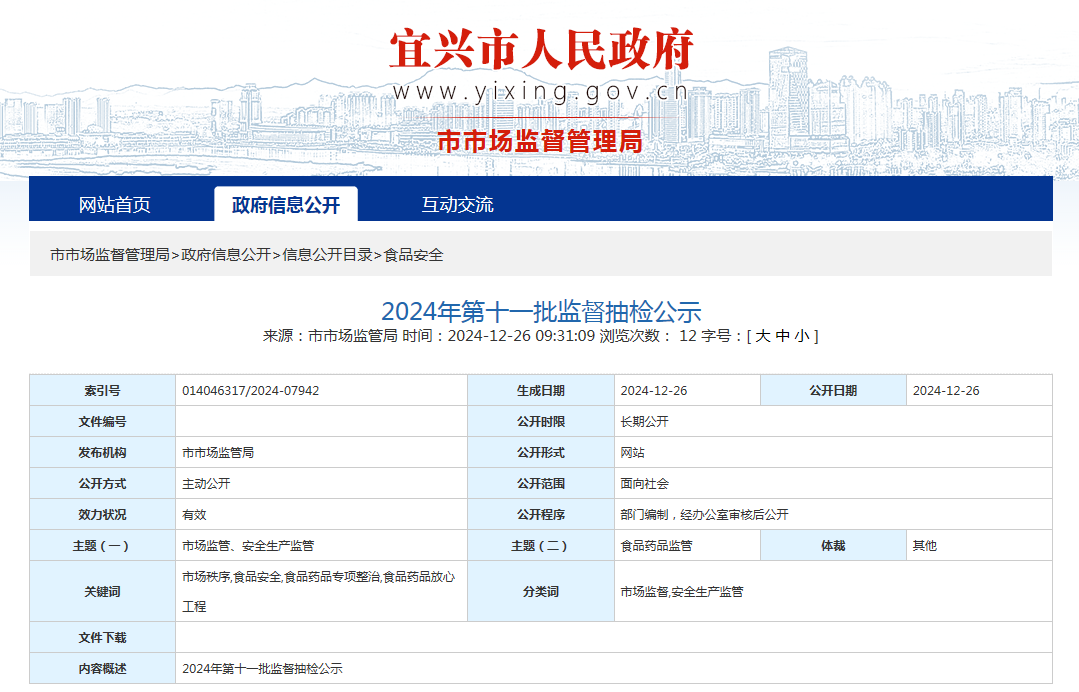Viewport: 1079px width, 692px height.
Task: Click the 公开时限 header cell
Action: tap(541, 422)
